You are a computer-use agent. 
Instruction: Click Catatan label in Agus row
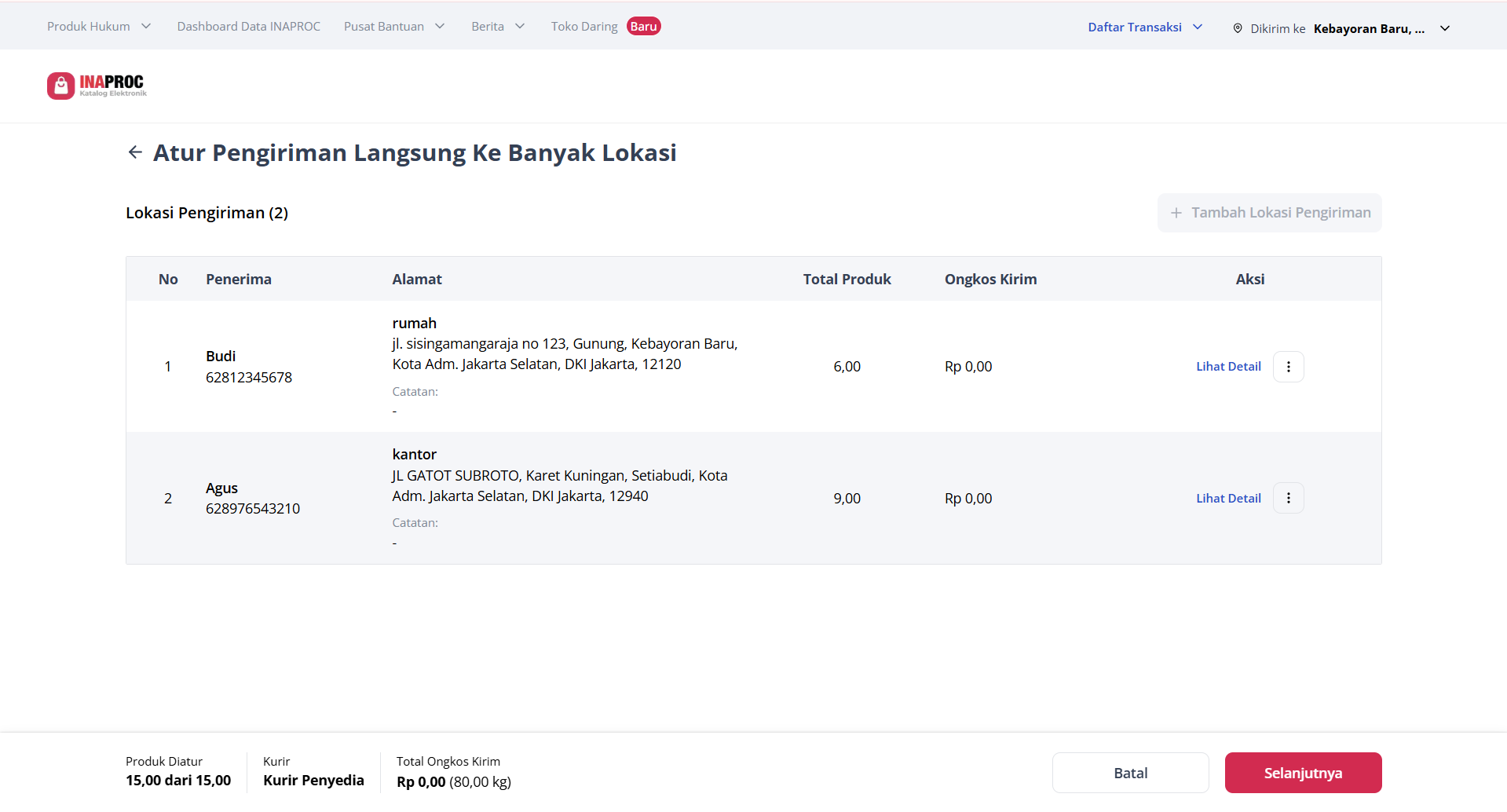(x=415, y=522)
